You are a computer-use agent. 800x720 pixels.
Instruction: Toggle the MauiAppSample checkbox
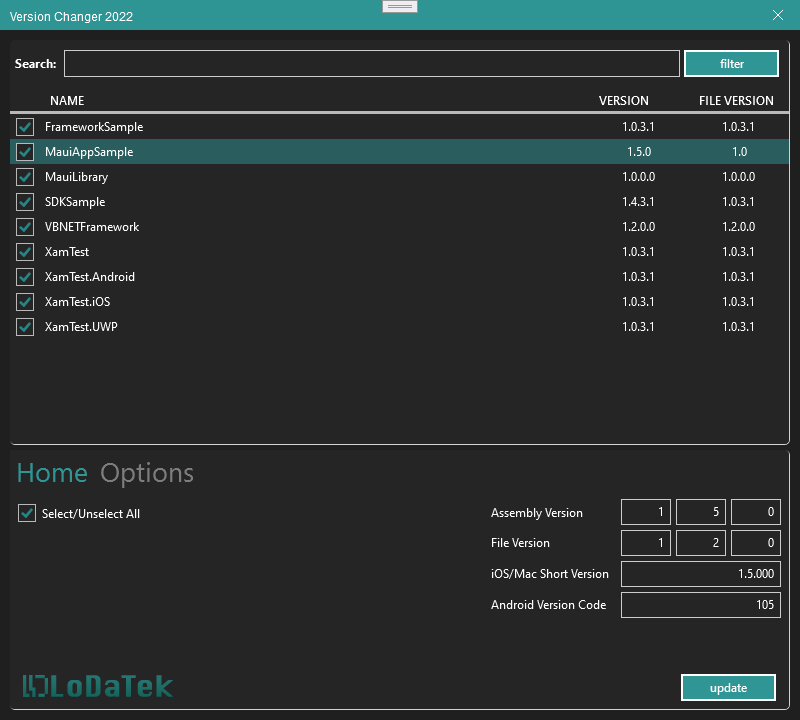coord(25,152)
